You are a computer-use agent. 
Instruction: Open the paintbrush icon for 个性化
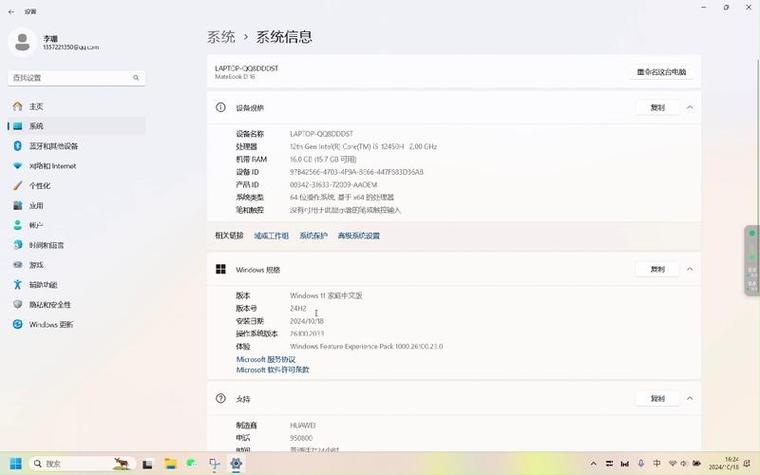coord(17,186)
